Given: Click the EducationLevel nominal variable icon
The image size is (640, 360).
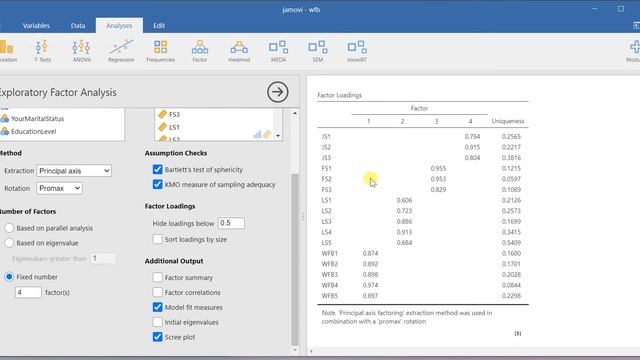Looking at the screenshot, I should [4, 131].
